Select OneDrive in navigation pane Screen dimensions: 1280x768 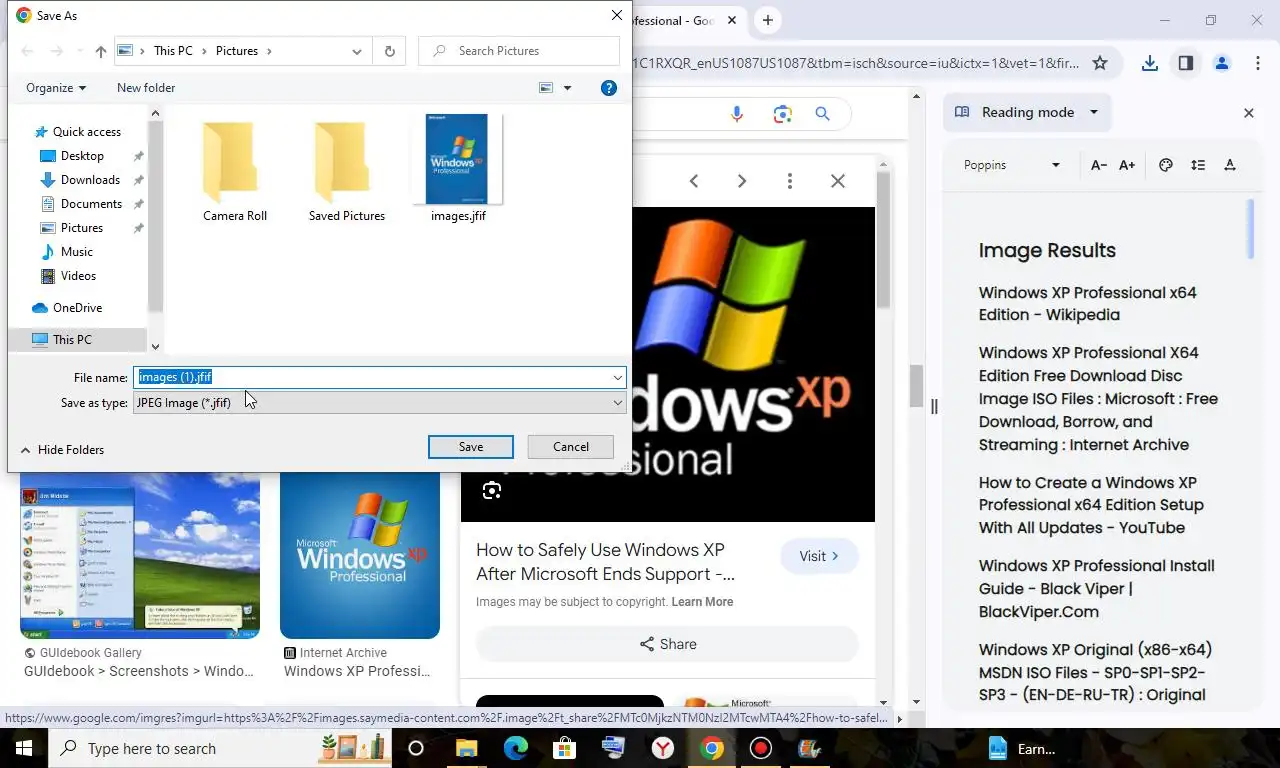pyautogui.click(x=77, y=308)
